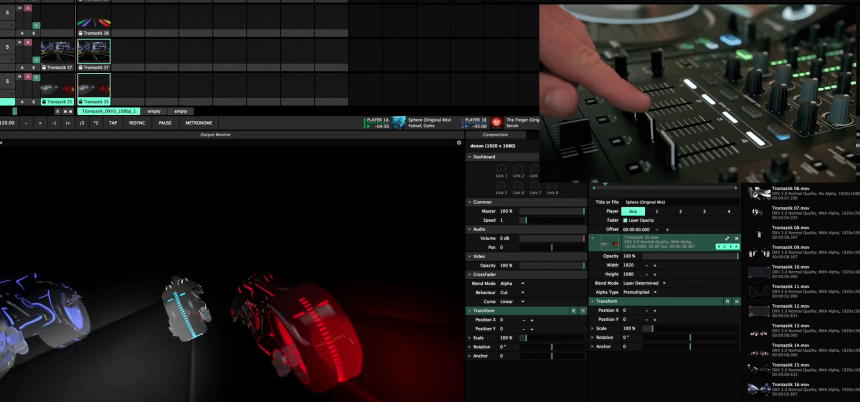Turn the Link 6 dashboard knob
The height and width of the screenshot is (402, 860).
pyautogui.click(x=518, y=186)
